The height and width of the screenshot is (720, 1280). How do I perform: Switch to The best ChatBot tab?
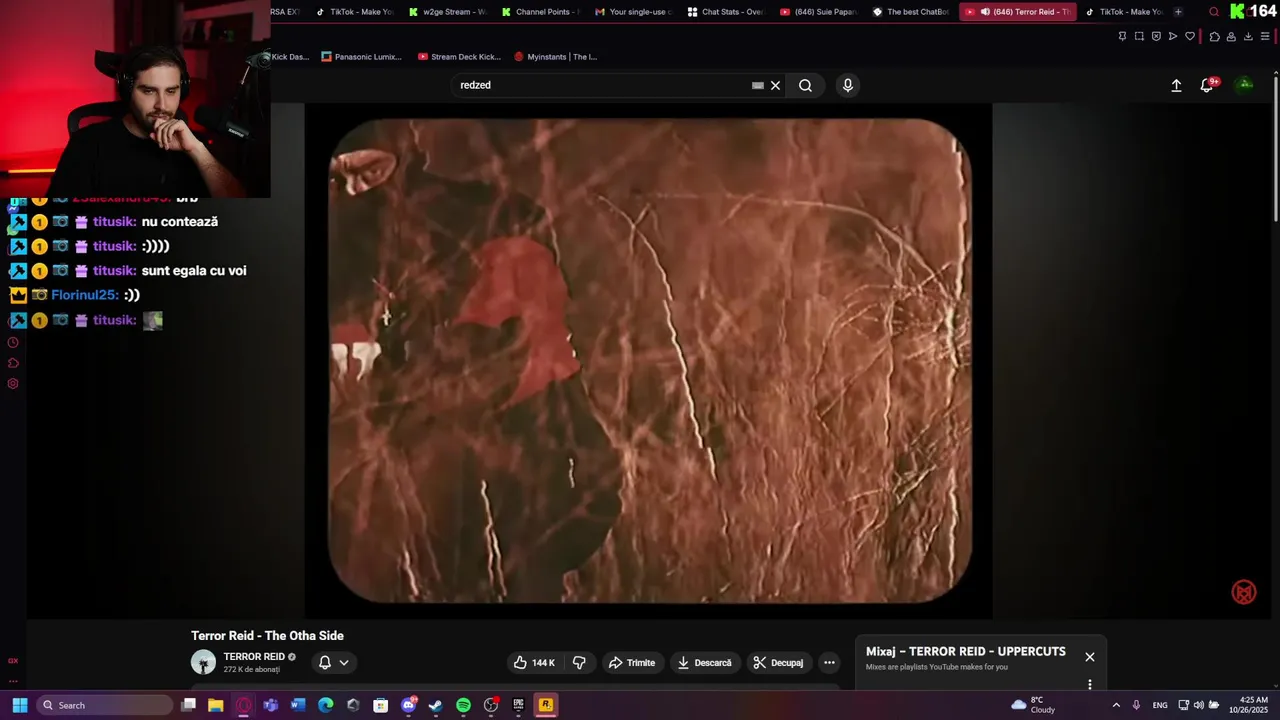pyautogui.click(x=911, y=12)
